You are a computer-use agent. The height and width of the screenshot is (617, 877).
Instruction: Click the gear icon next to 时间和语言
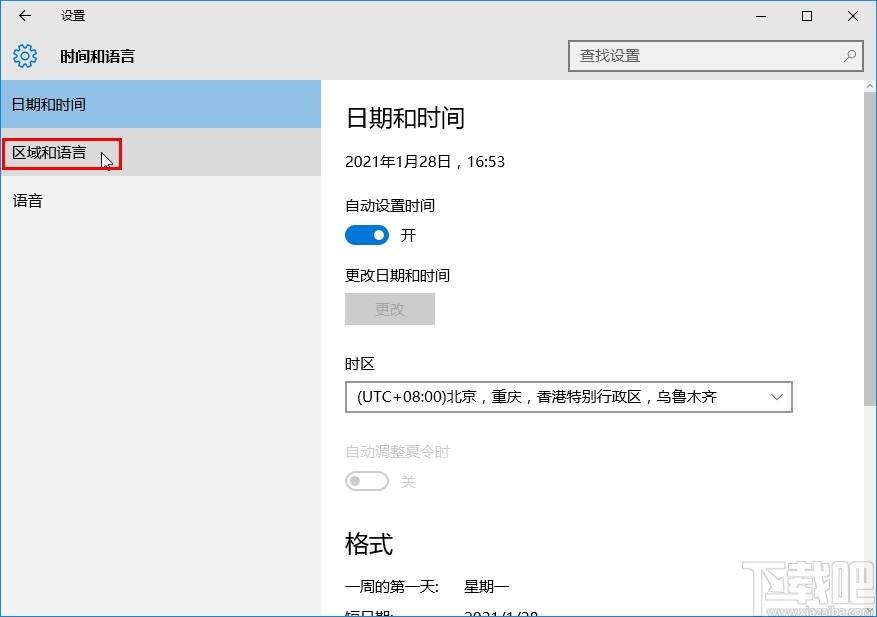coord(24,56)
